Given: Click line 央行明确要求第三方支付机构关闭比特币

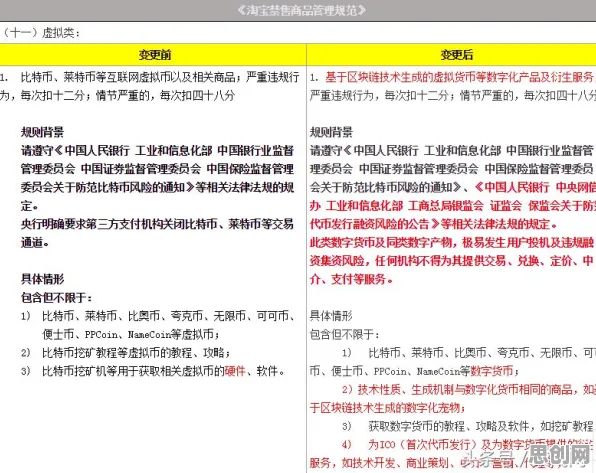Looking at the screenshot, I should coord(157,224).
